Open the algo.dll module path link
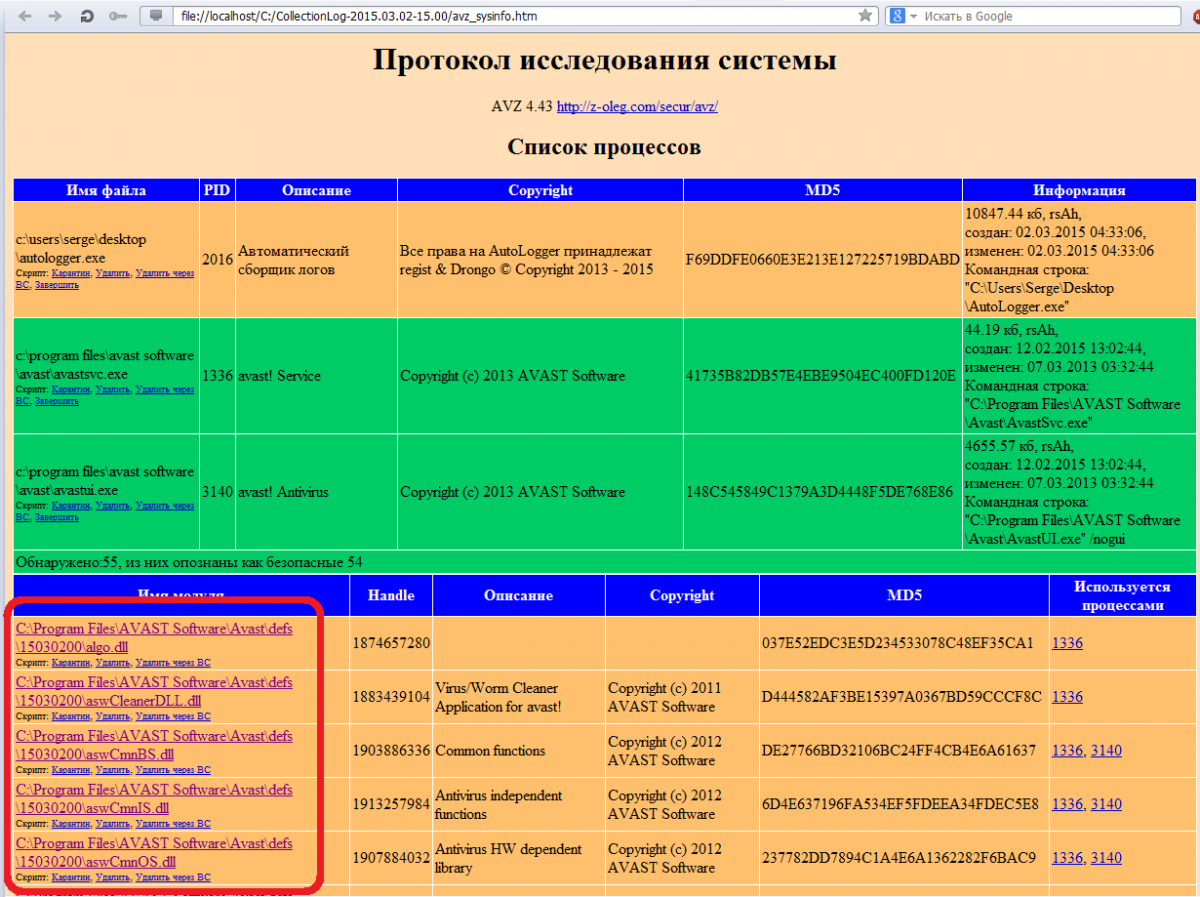Viewport: 1200px width, 897px height. pos(154,637)
